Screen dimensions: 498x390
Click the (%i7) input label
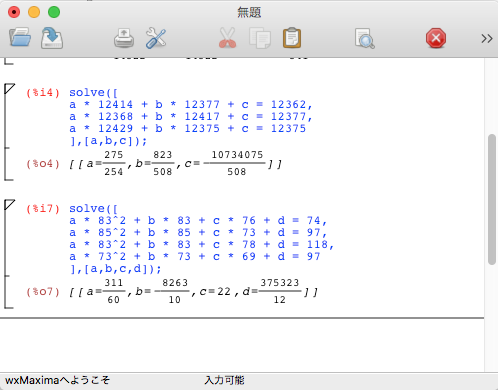[x=43, y=209]
